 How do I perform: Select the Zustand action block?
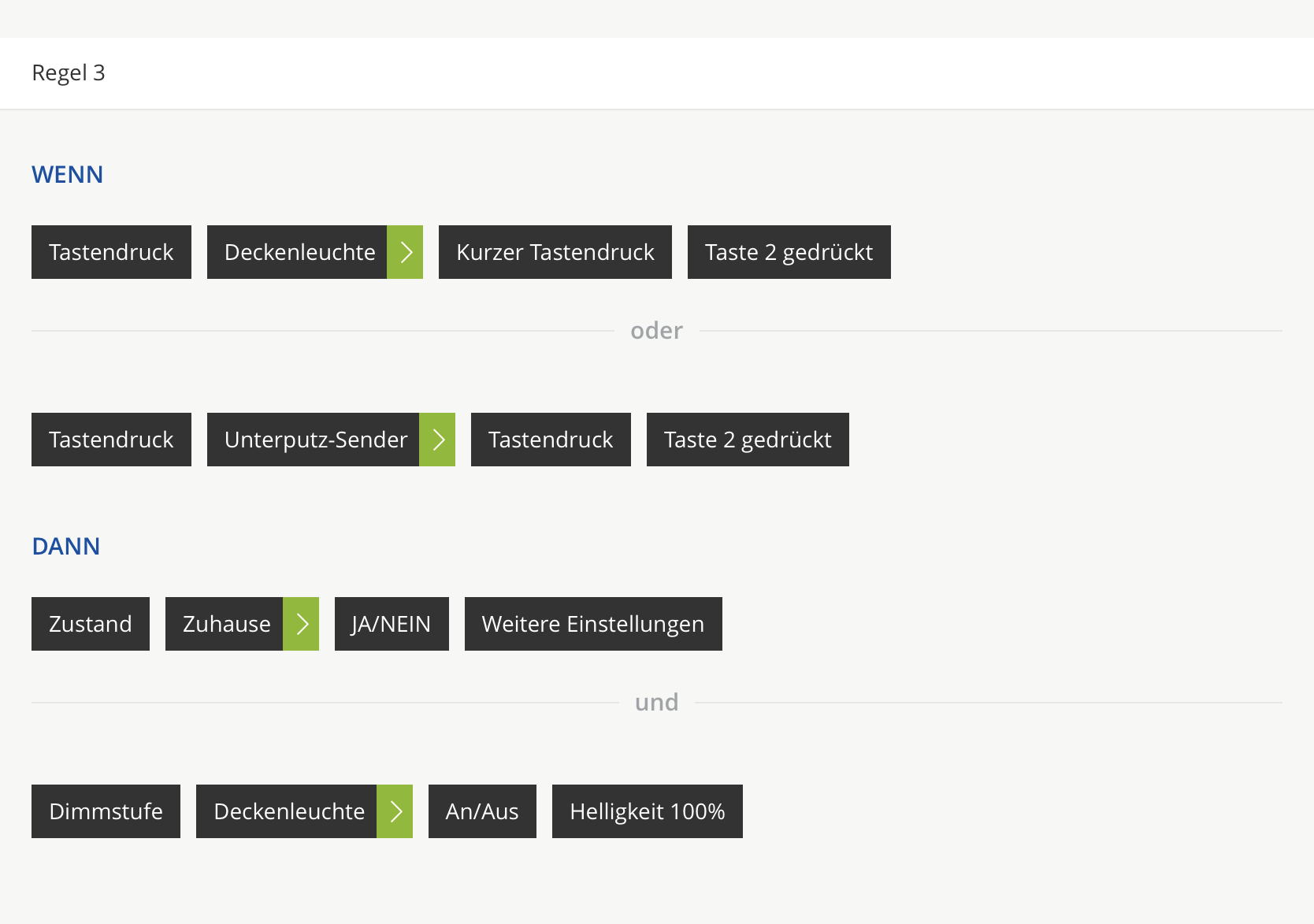(x=91, y=624)
